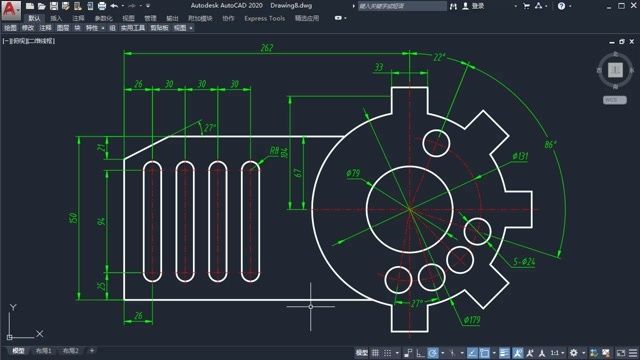Toggle ortho mode in status bar

coord(420,353)
